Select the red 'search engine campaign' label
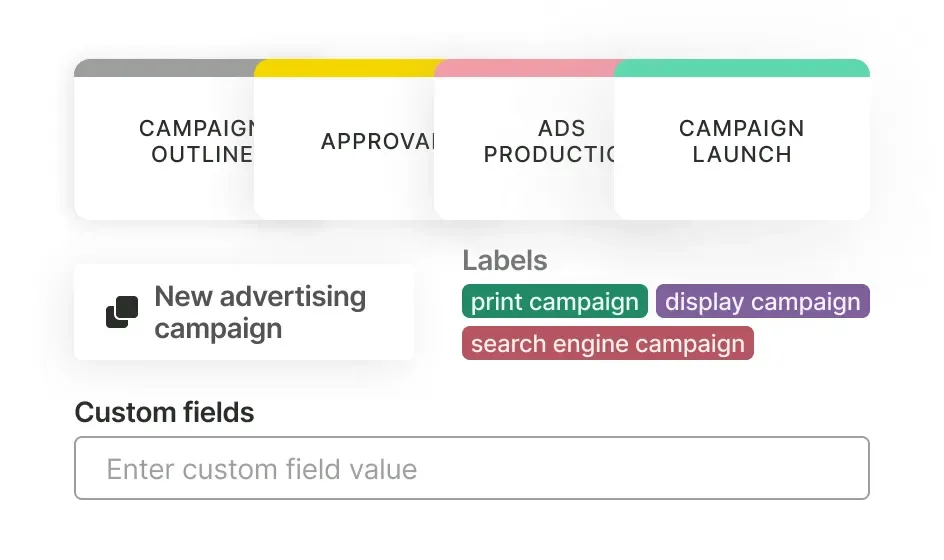This screenshot has width=944, height=560. (x=608, y=344)
